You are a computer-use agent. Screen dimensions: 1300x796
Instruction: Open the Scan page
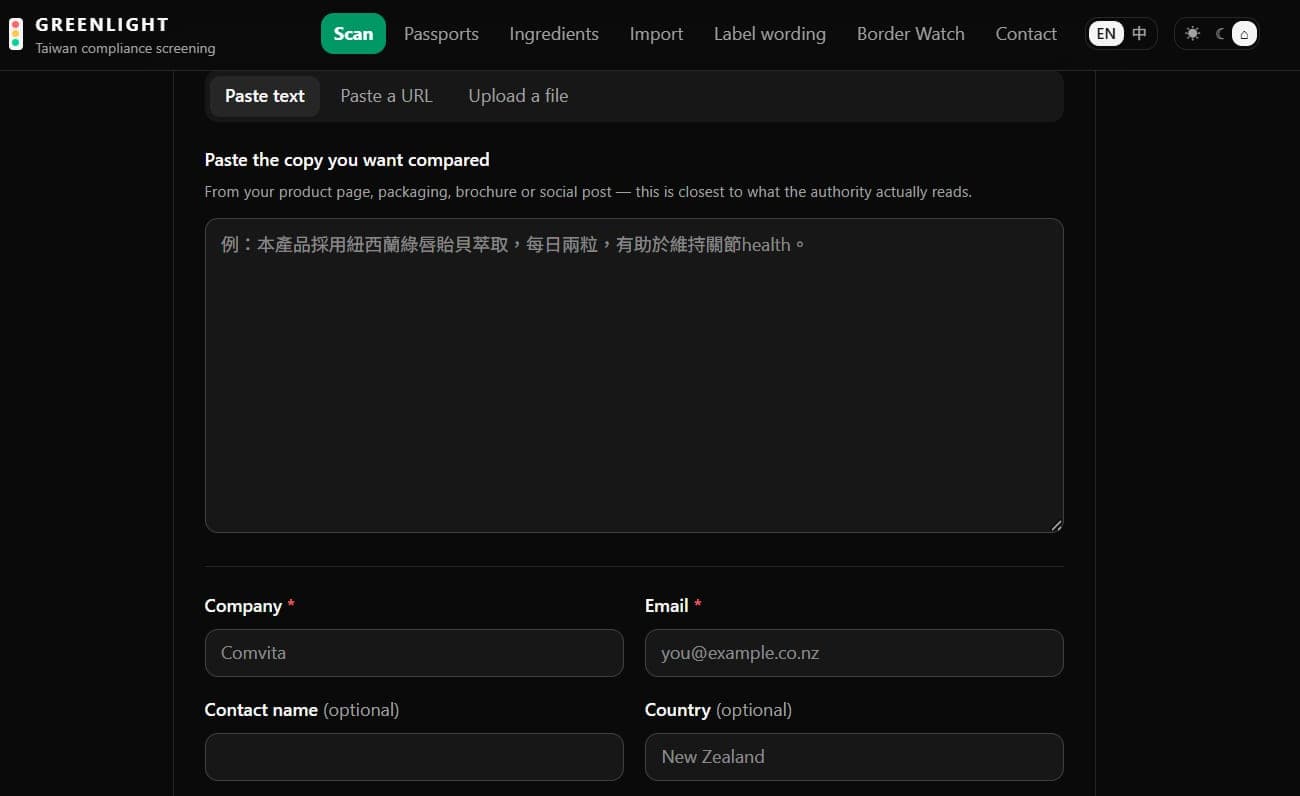(353, 34)
